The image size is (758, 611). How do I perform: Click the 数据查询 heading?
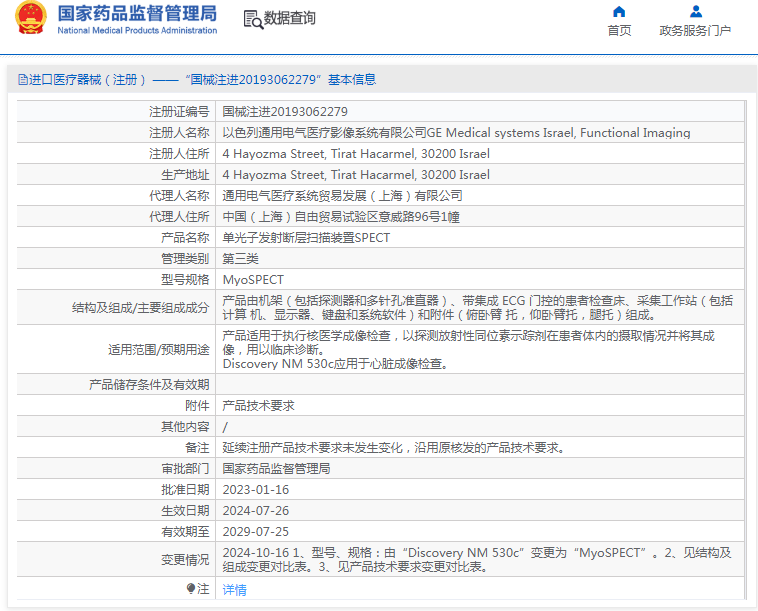click(290, 18)
